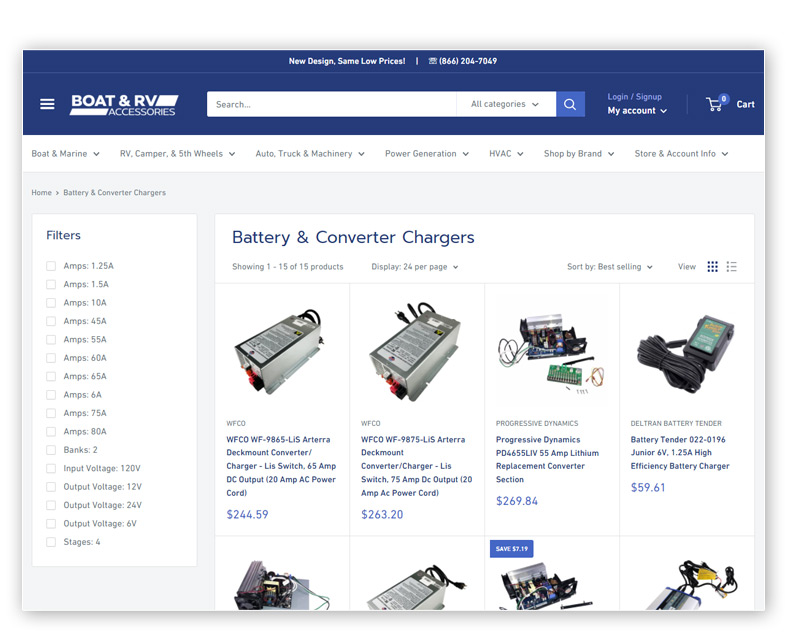Screen dimensions: 789x639
Task: Check the Stages: 4 filter
Action: pyautogui.click(x=51, y=542)
